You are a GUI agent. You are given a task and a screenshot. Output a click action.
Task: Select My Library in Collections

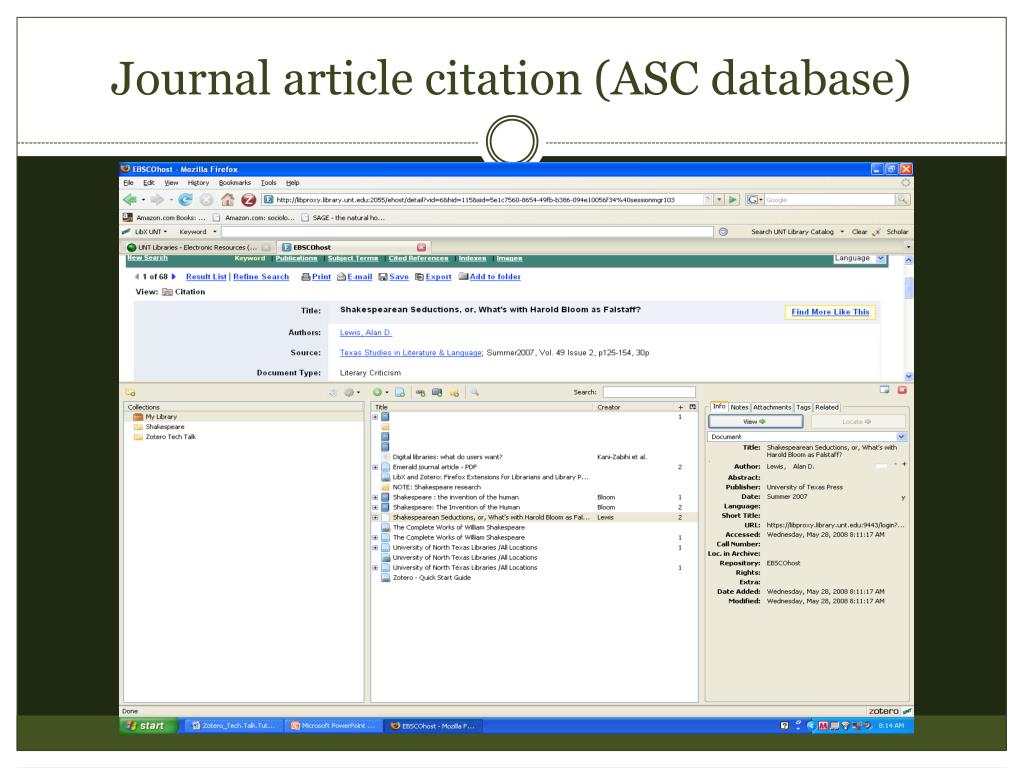[x=161, y=417]
